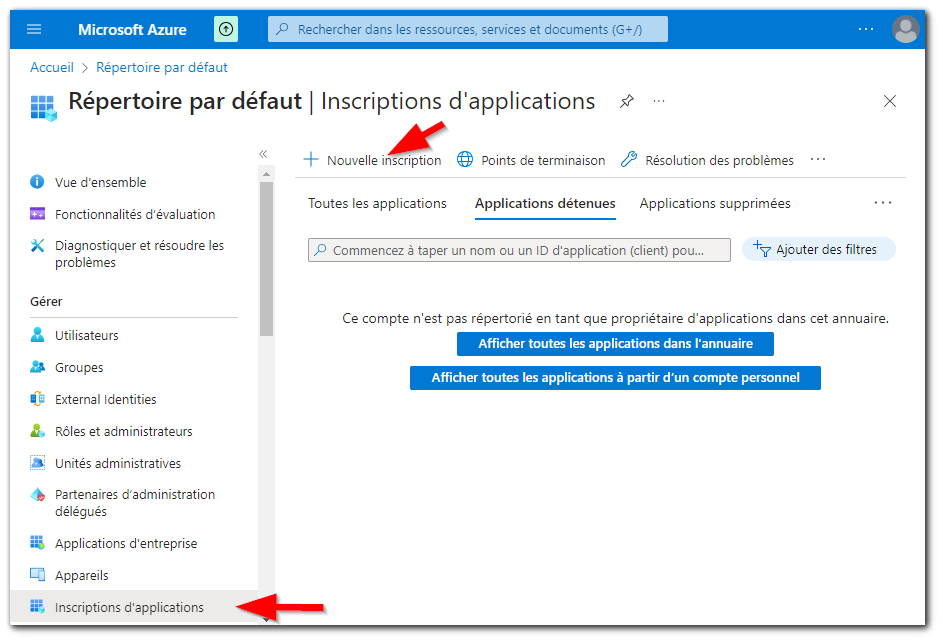943x643 pixels.
Task: Open Répertoire par défaut breadcrumb link
Action: click(x=162, y=67)
